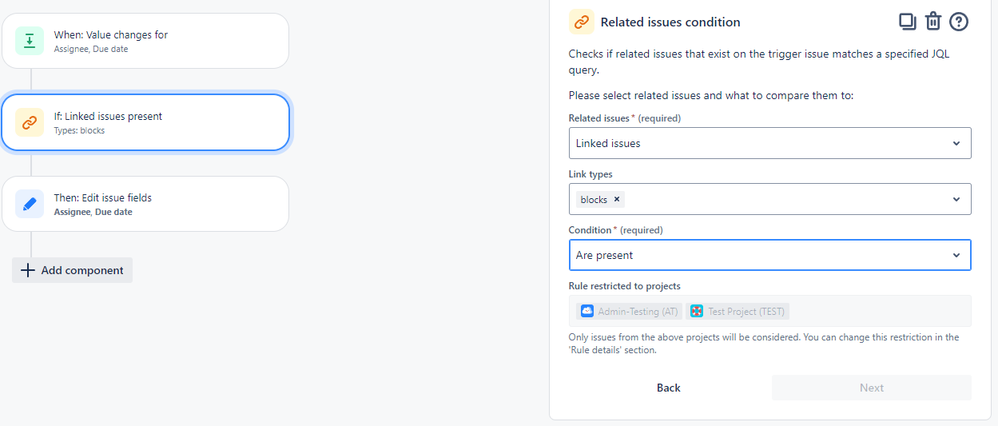Open the Condition dropdown showing Are present
The width and height of the screenshot is (998, 426).
[769, 255]
